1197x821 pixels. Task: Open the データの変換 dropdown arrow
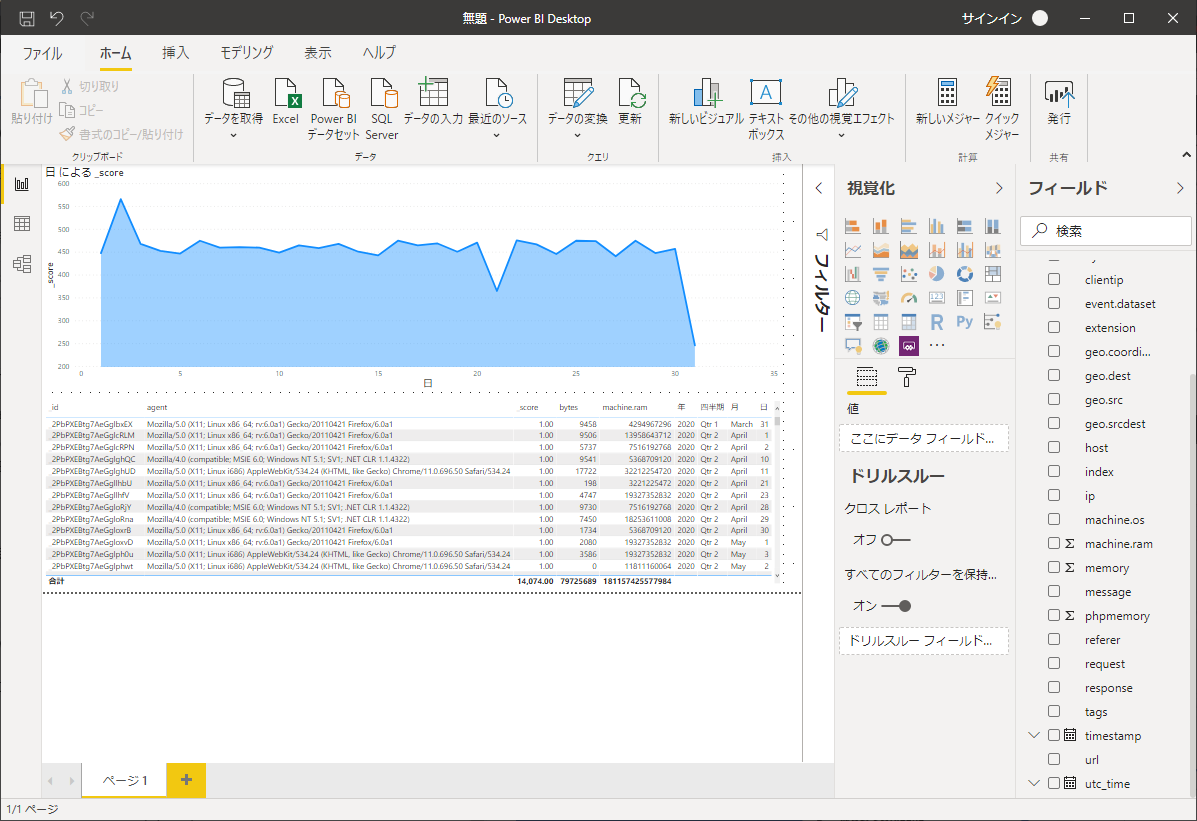point(577,135)
